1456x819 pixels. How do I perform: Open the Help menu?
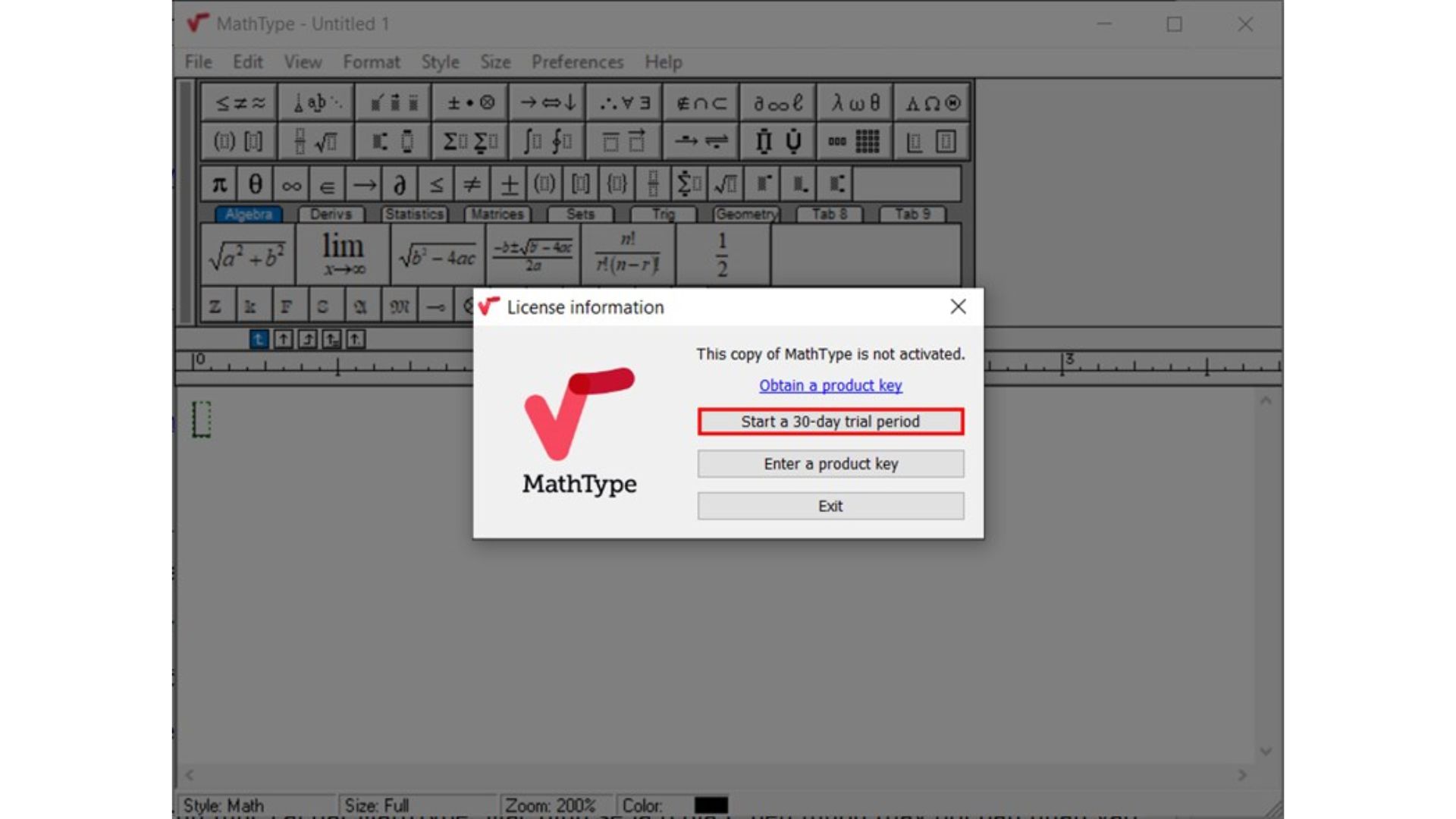coord(664,62)
